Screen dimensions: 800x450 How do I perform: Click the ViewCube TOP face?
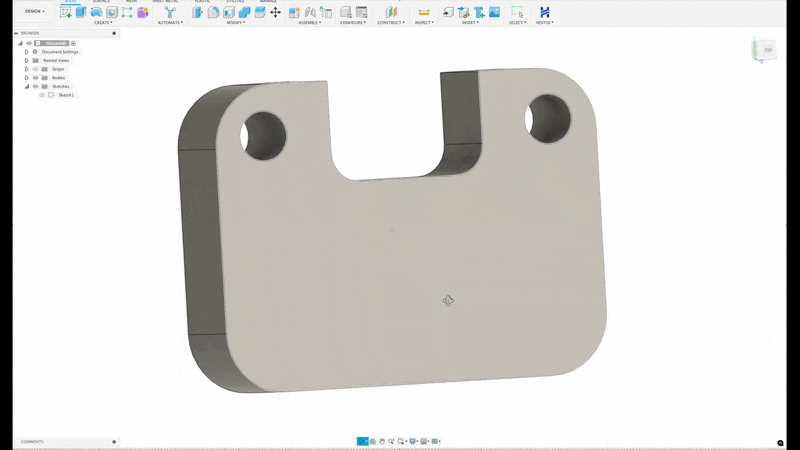pyautogui.click(x=768, y=50)
